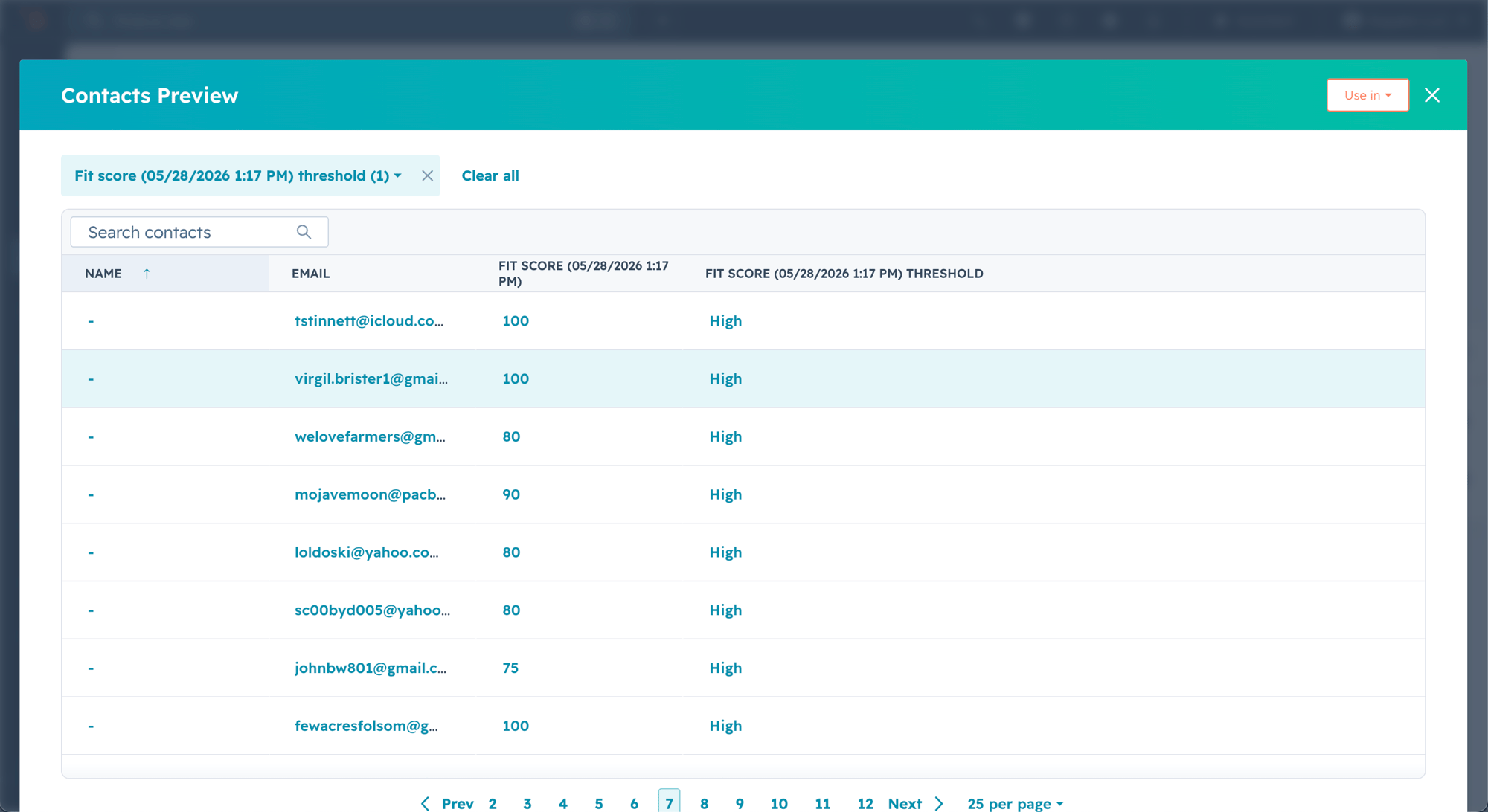
Task: Close the Contacts Preview dialog
Action: point(1431,95)
